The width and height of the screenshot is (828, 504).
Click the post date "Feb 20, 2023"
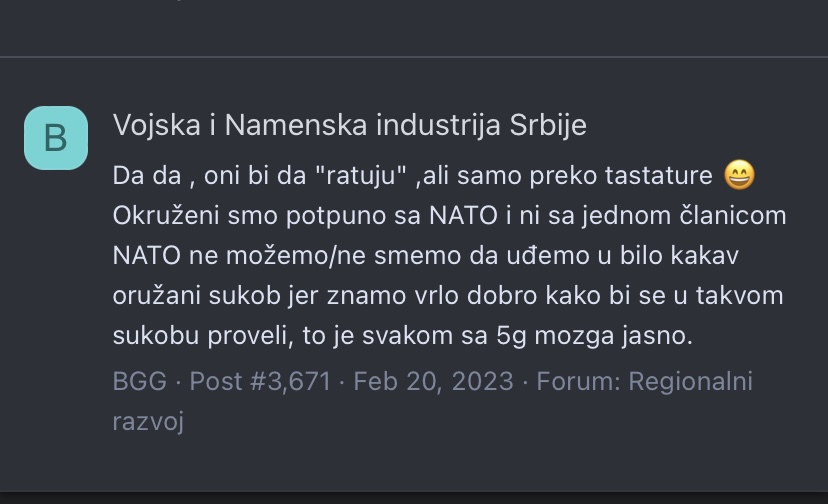(433, 381)
